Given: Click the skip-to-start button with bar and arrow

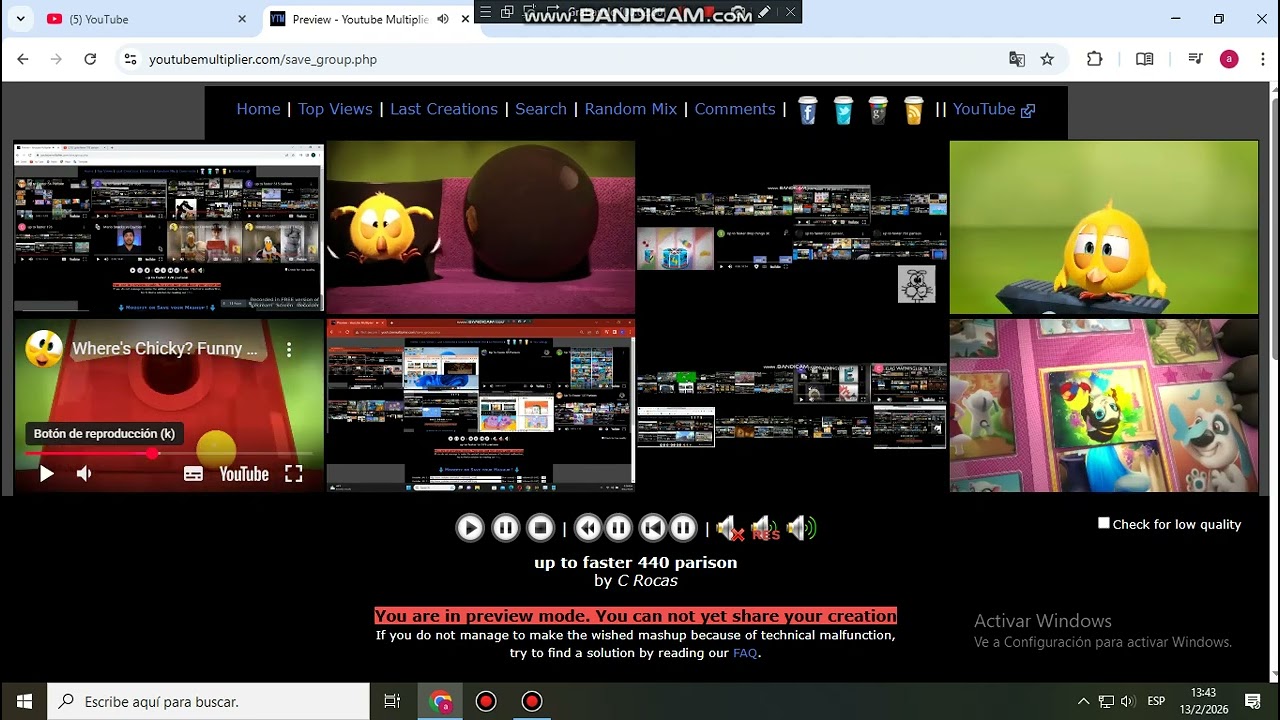Looking at the screenshot, I should 653,528.
